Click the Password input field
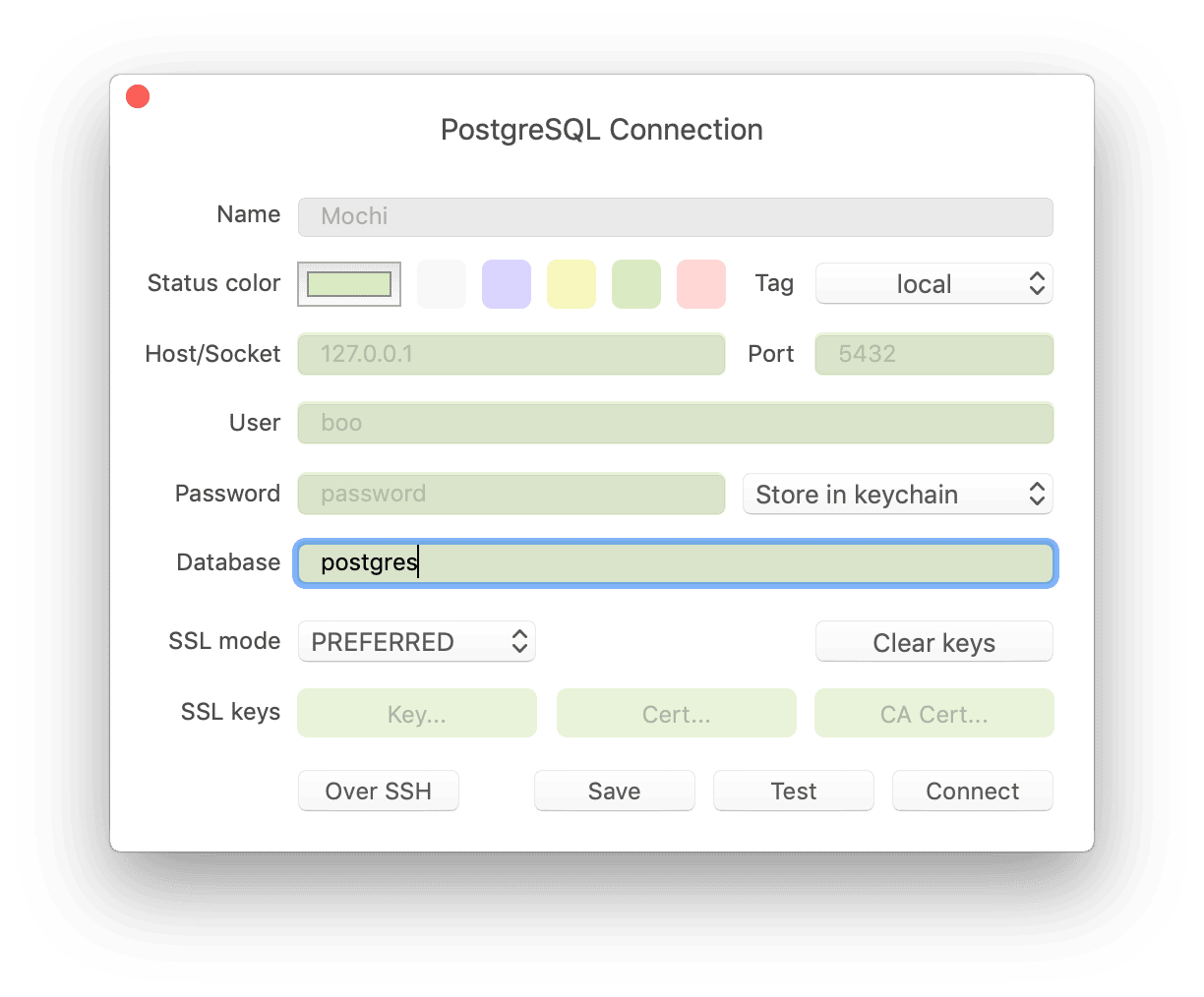The width and height of the screenshot is (1204, 997). (512, 494)
